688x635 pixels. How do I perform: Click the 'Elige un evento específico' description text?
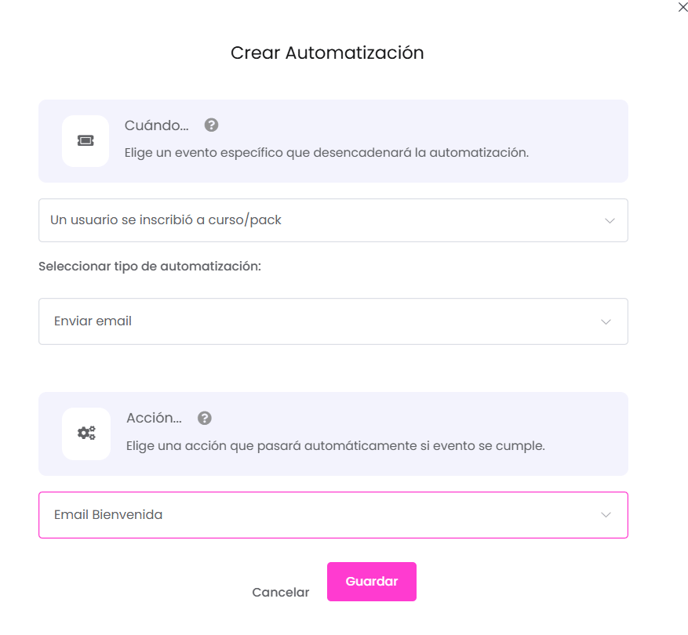(326, 153)
